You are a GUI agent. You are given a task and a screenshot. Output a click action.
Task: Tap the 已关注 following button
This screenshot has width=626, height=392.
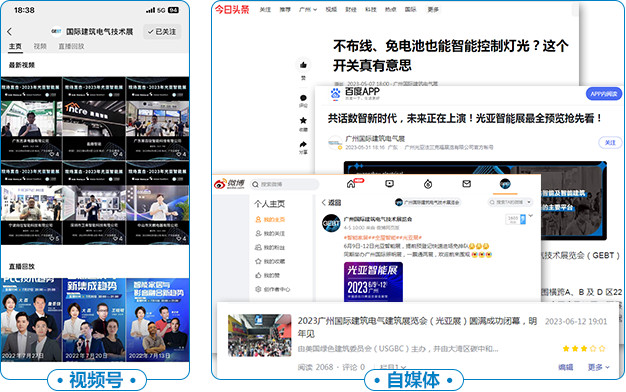pyautogui.click(x=162, y=32)
